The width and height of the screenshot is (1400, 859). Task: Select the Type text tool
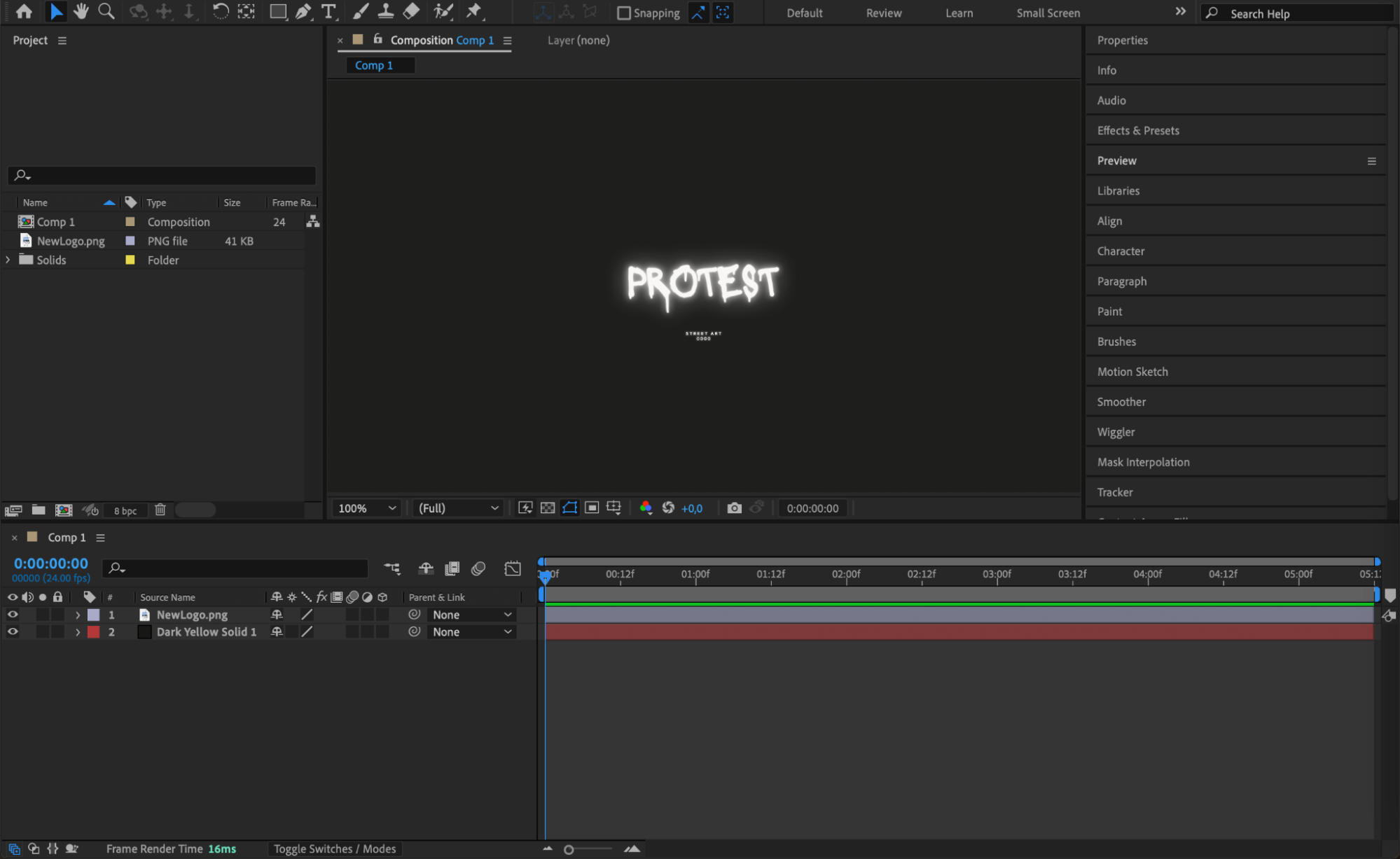click(x=328, y=11)
